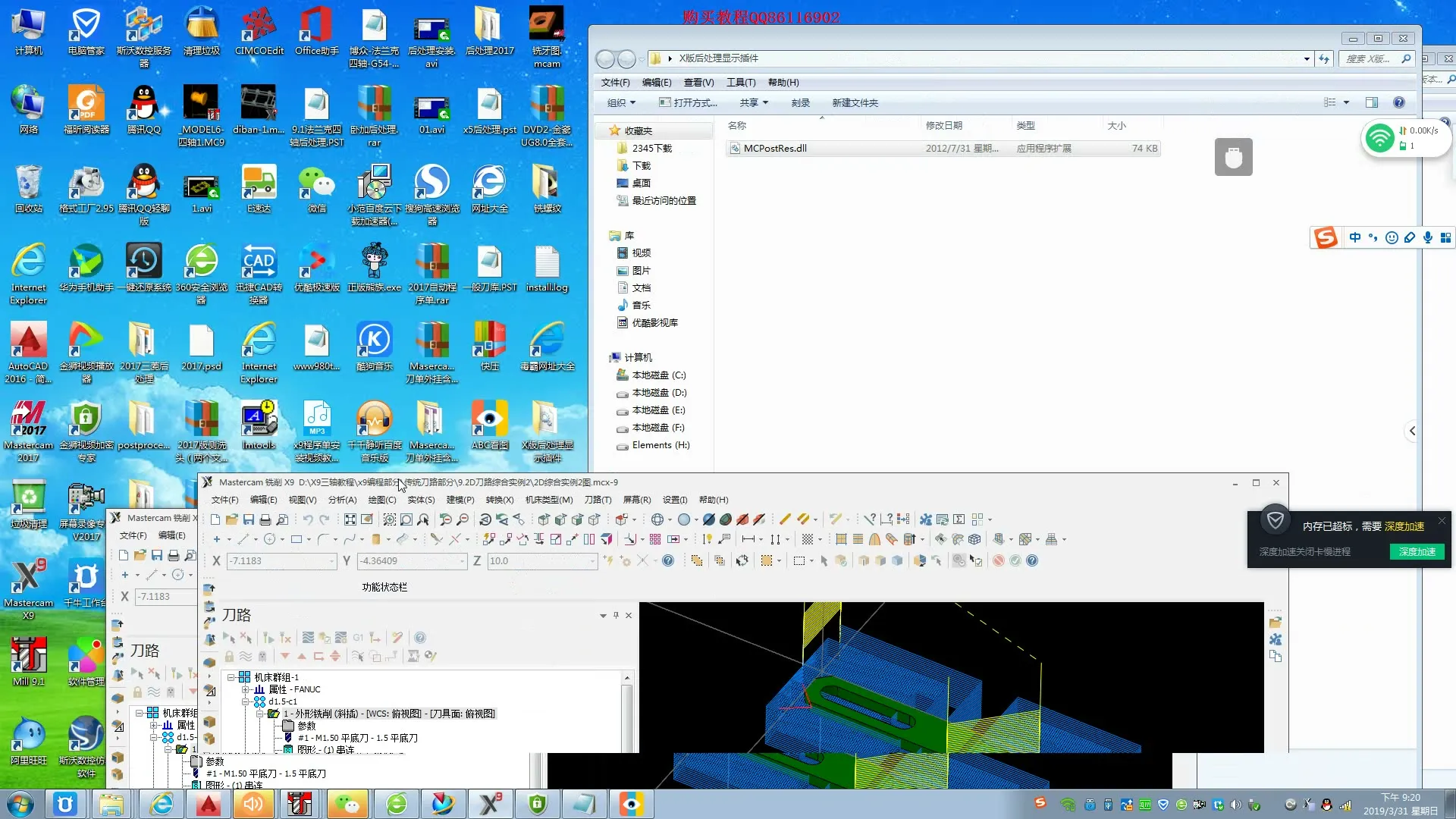
Task: Click 新建文件夹 in Explorer toolbar
Action: [x=855, y=103]
